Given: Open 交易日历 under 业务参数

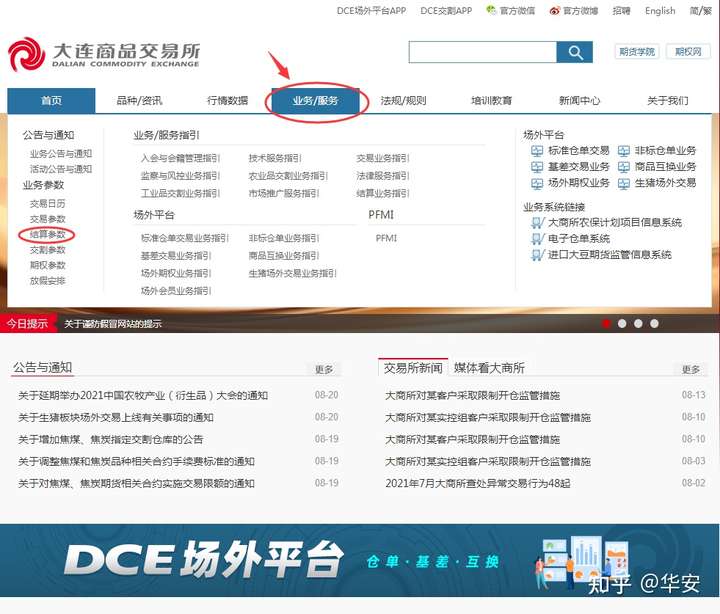Looking at the screenshot, I should tap(48, 203).
